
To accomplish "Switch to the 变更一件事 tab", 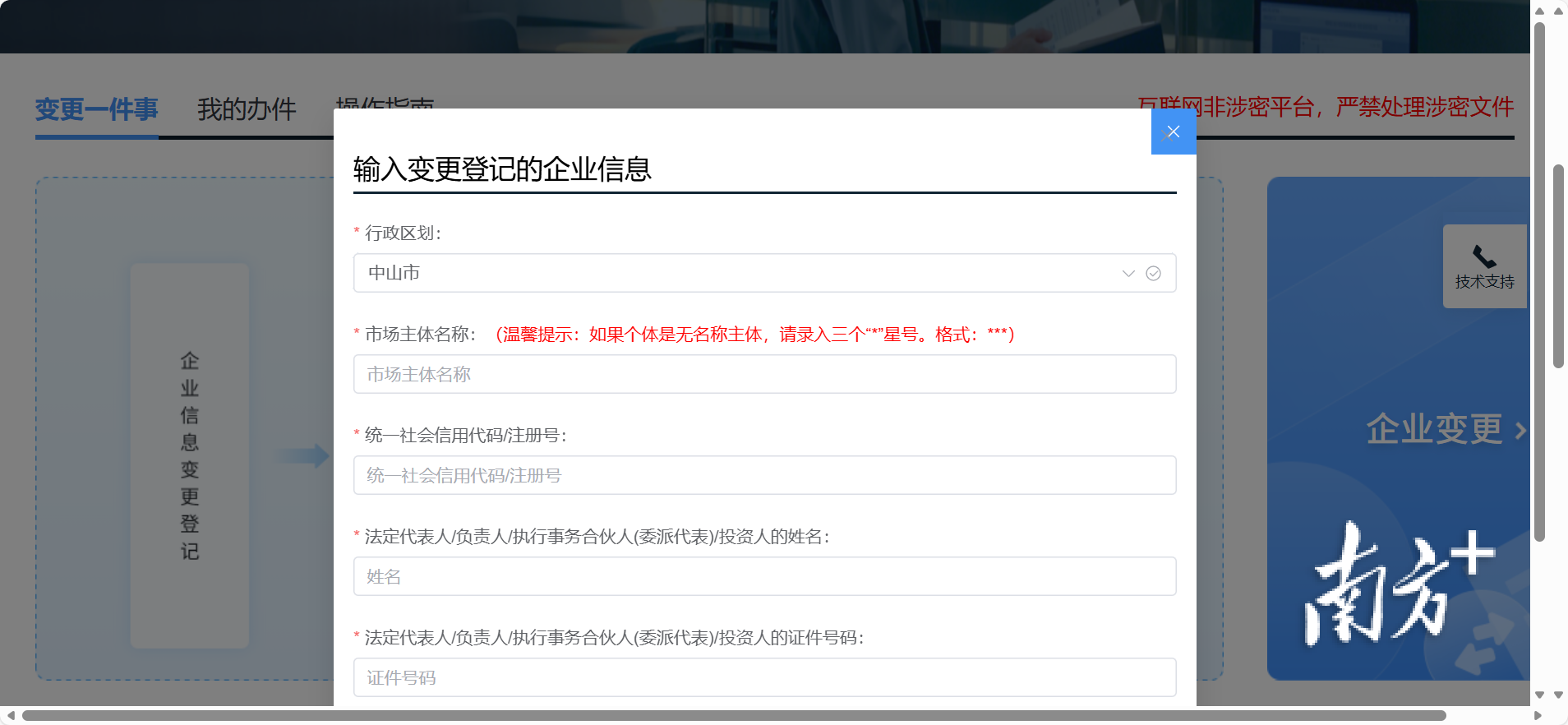I will pos(96,109).
